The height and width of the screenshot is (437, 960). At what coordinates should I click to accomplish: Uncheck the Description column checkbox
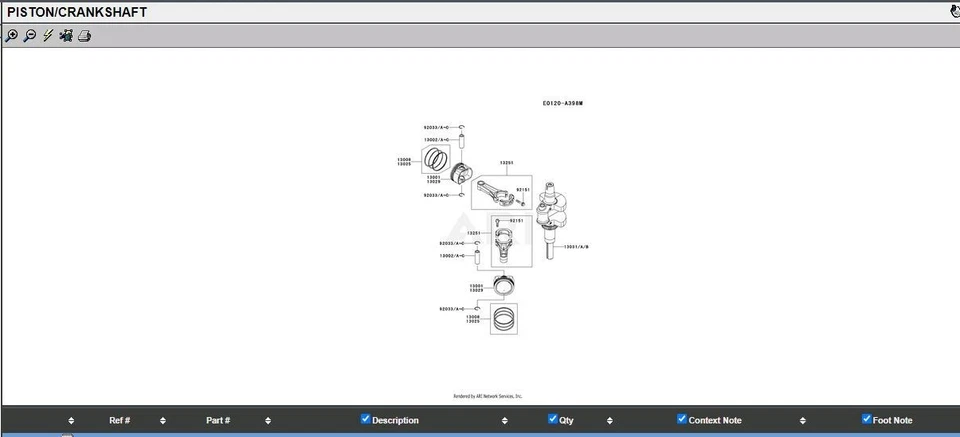click(x=366, y=419)
